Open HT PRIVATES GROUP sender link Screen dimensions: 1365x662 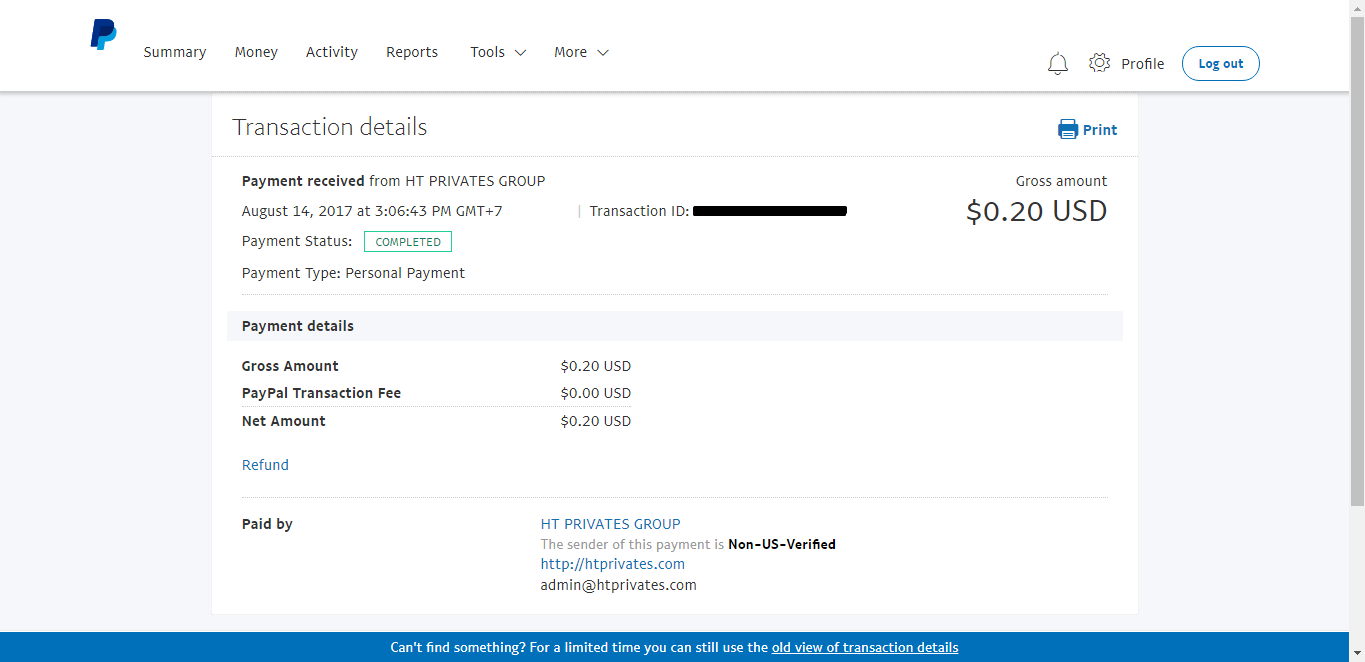[x=610, y=524]
